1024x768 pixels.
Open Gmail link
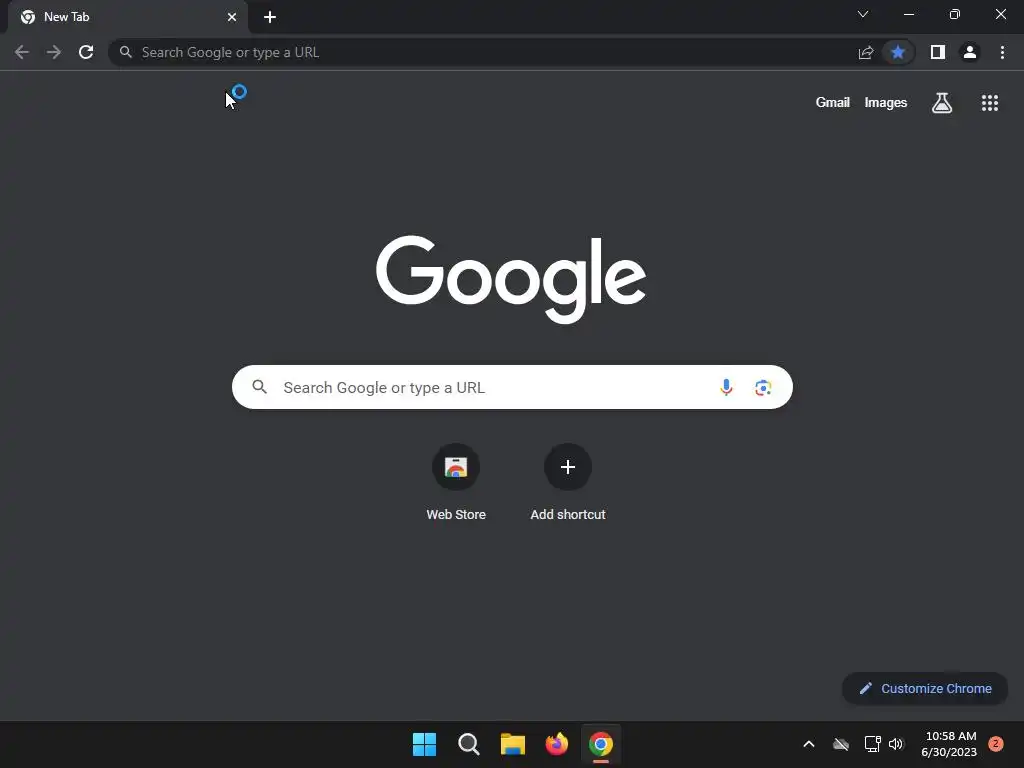coord(833,103)
